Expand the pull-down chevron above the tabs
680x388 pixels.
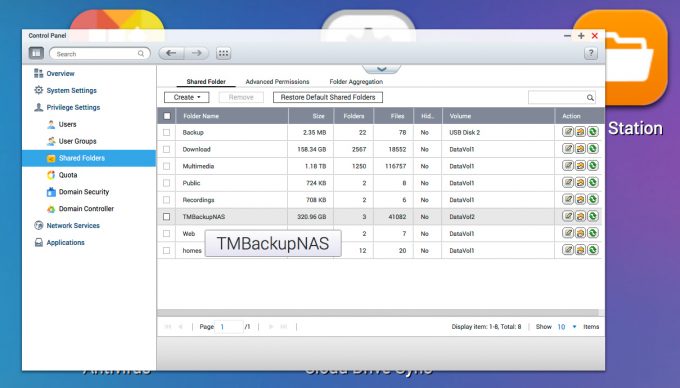(382, 69)
